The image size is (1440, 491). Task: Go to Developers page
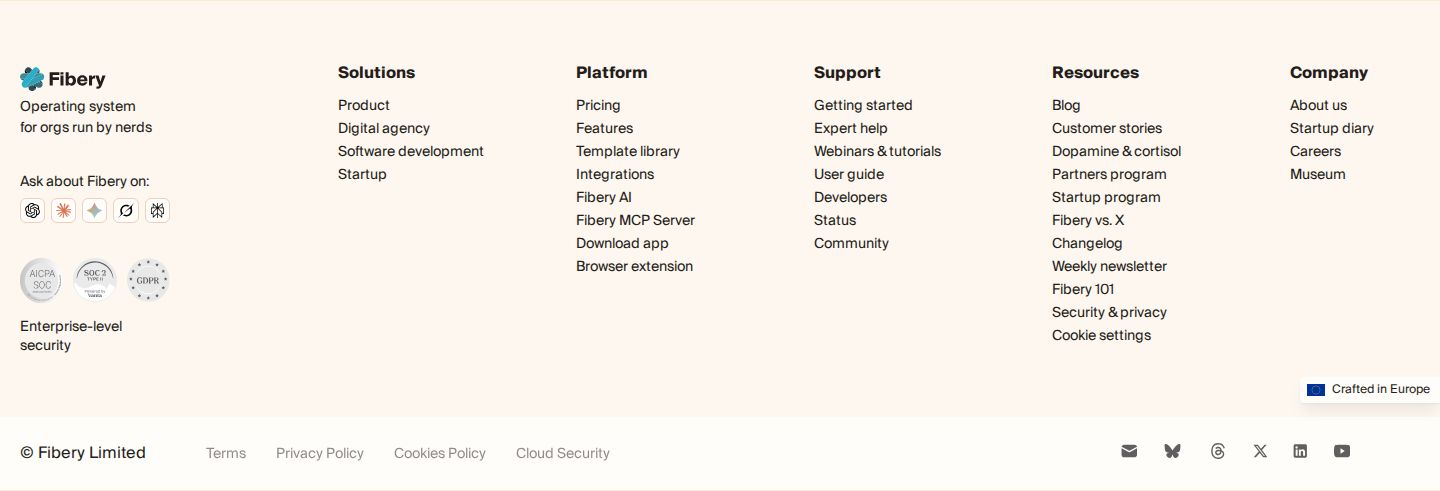tap(850, 197)
